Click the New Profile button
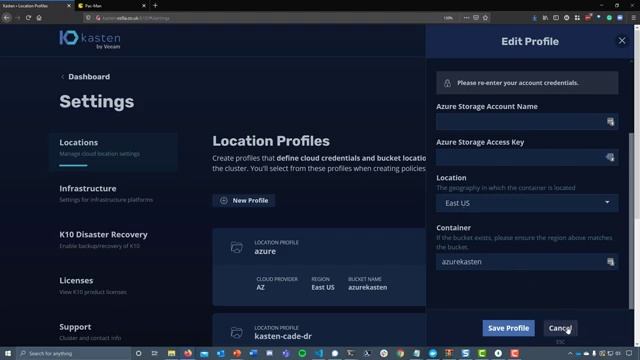The height and width of the screenshot is (360, 640). pos(244,200)
